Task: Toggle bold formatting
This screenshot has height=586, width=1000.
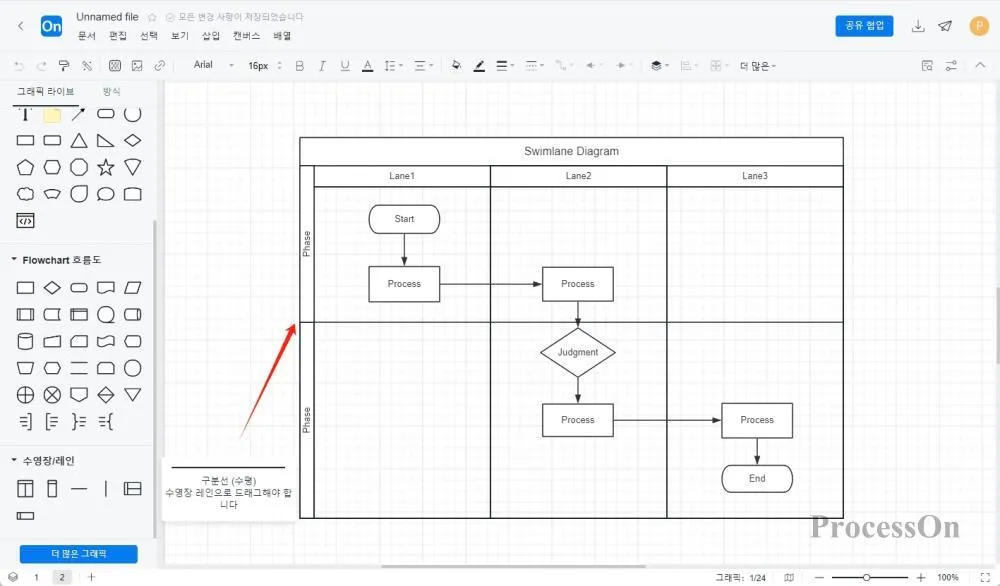Action: click(300, 66)
